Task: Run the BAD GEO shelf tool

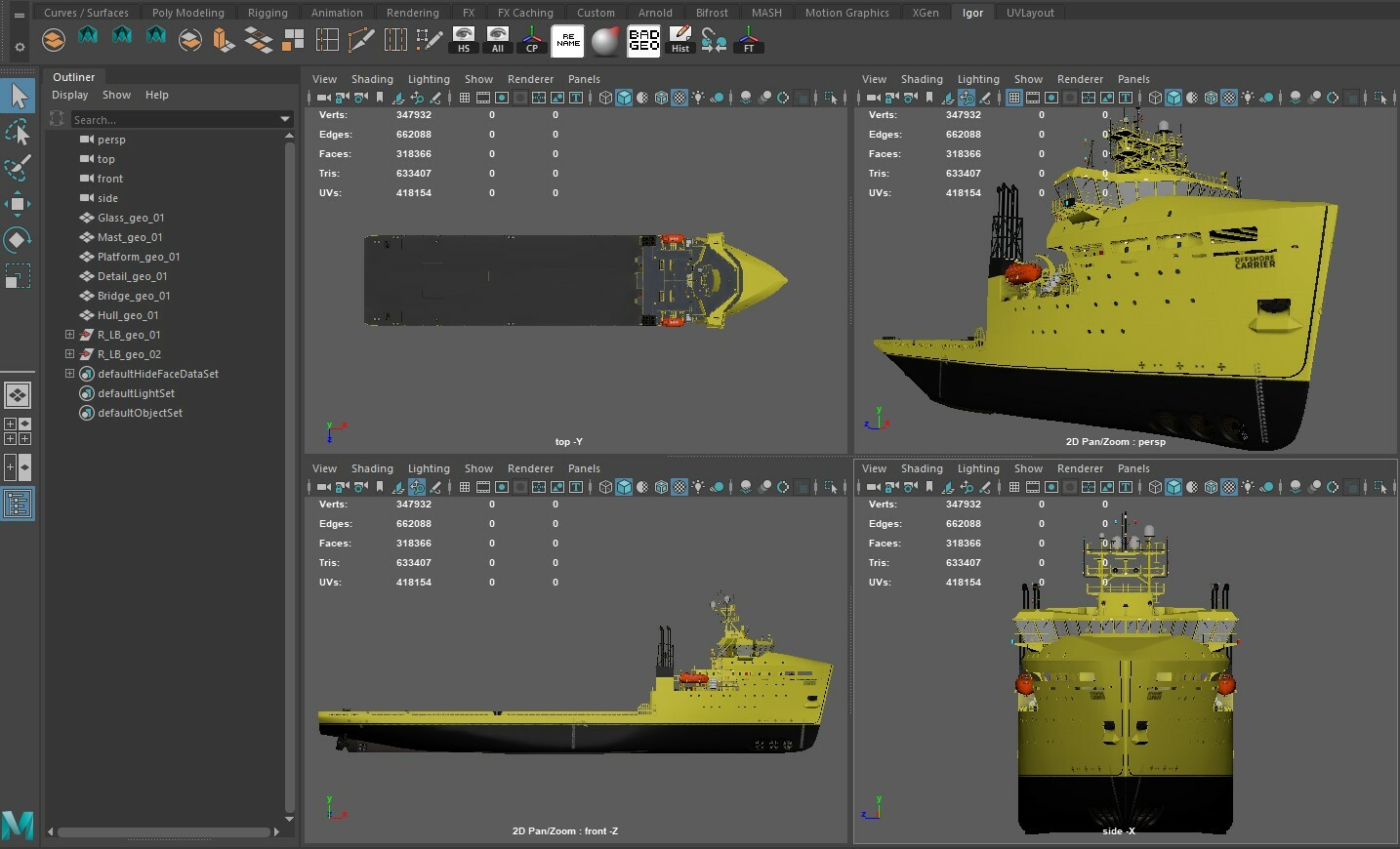Action: point(643,42)
